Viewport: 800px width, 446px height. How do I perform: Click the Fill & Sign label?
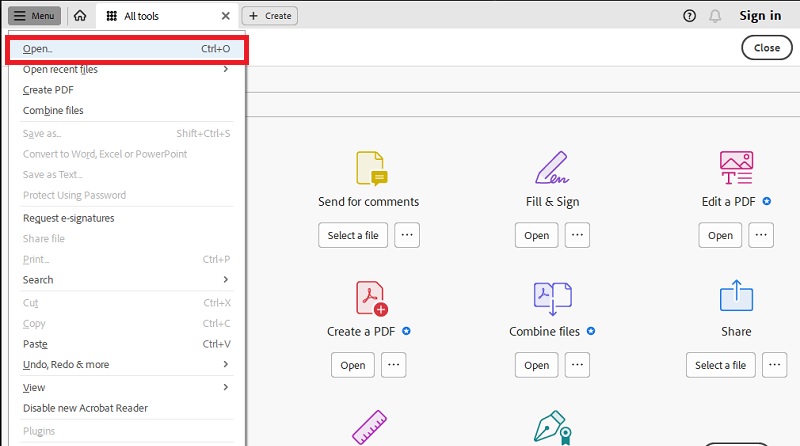pyautogui.click(x=553, y=202)
